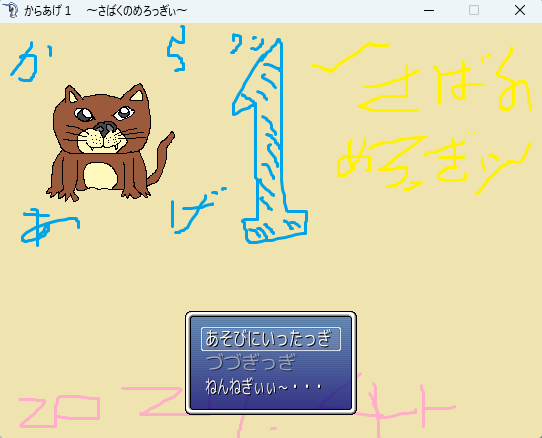Click the からあげ1 window title text
Image resolution: width=542 pixels, height=438 pixels.
(x=105, y=11)
